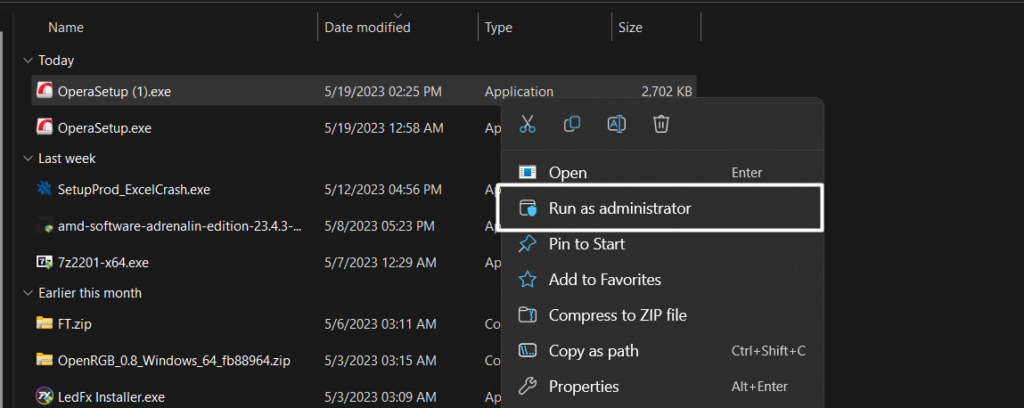This screenshot has height=408, width=1024.
Task: Click the Copy icon in context menu
Action: click(572, 124)
